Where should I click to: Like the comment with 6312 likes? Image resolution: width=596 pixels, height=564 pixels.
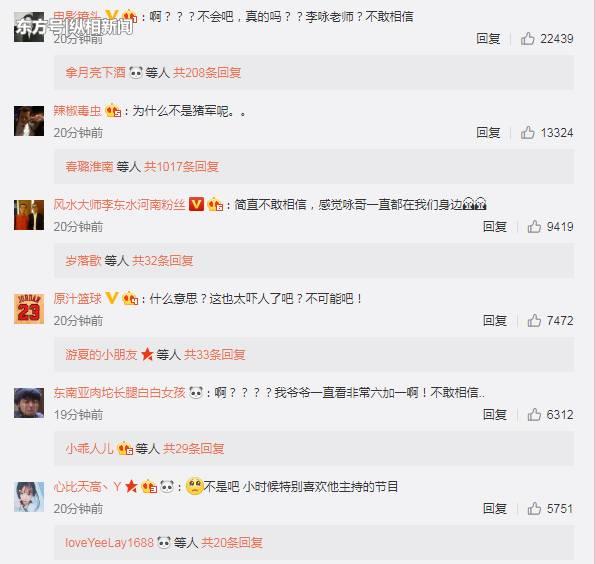pos(534,415)
